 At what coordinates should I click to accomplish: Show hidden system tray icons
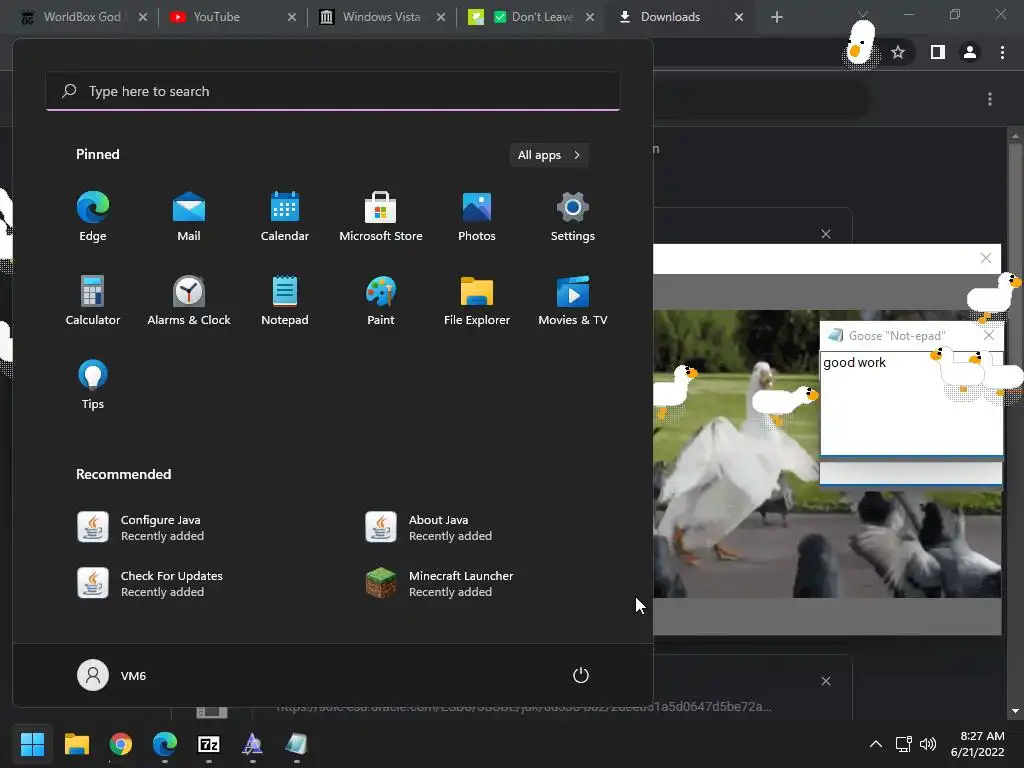pyautogui.click(x=876, y=744)
